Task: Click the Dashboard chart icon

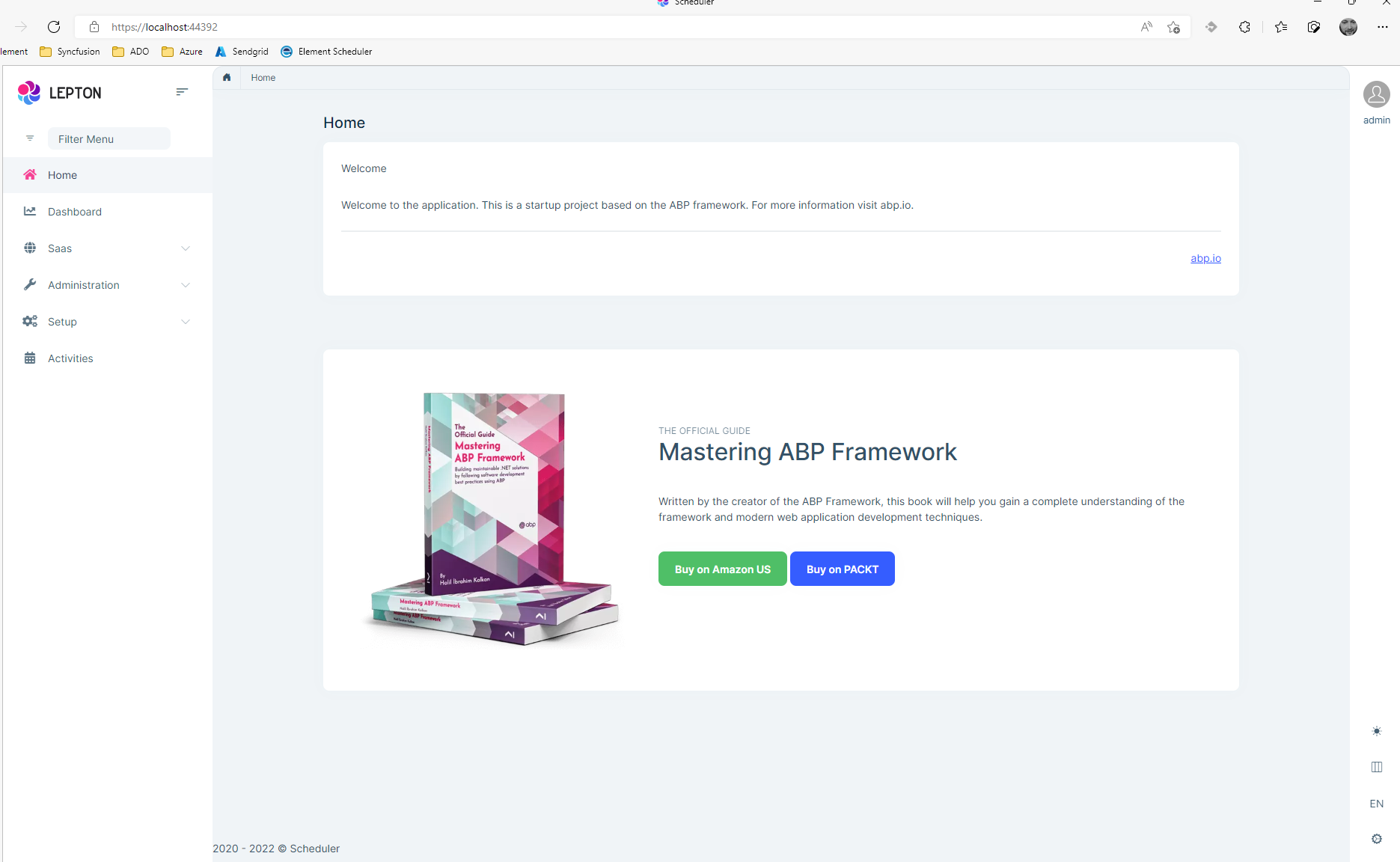Action: point(30,211)
